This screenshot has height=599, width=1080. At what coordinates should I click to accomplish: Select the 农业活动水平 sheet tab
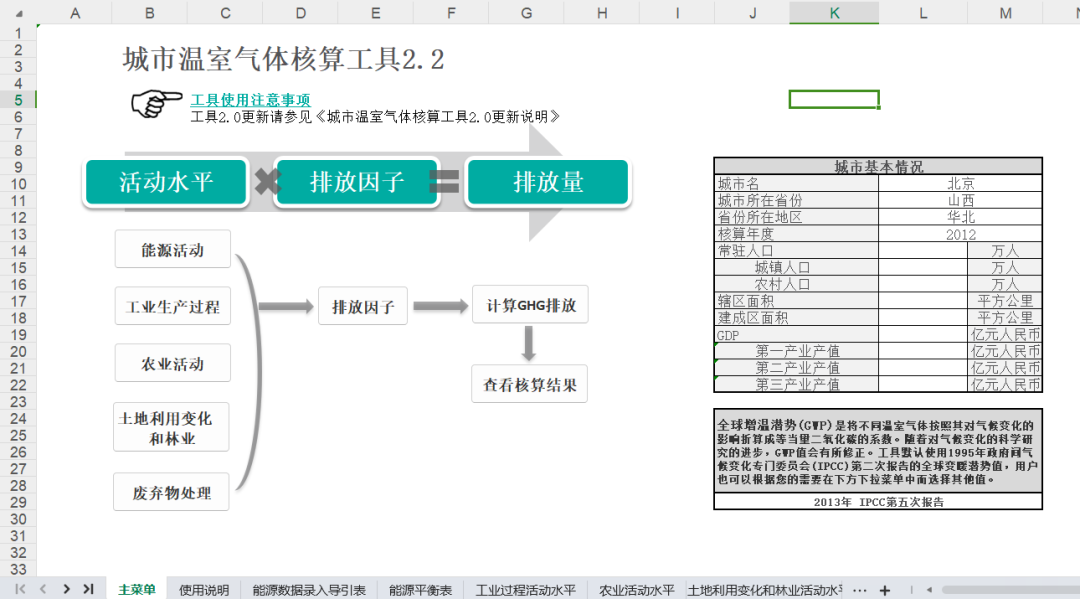pos(636,590)
